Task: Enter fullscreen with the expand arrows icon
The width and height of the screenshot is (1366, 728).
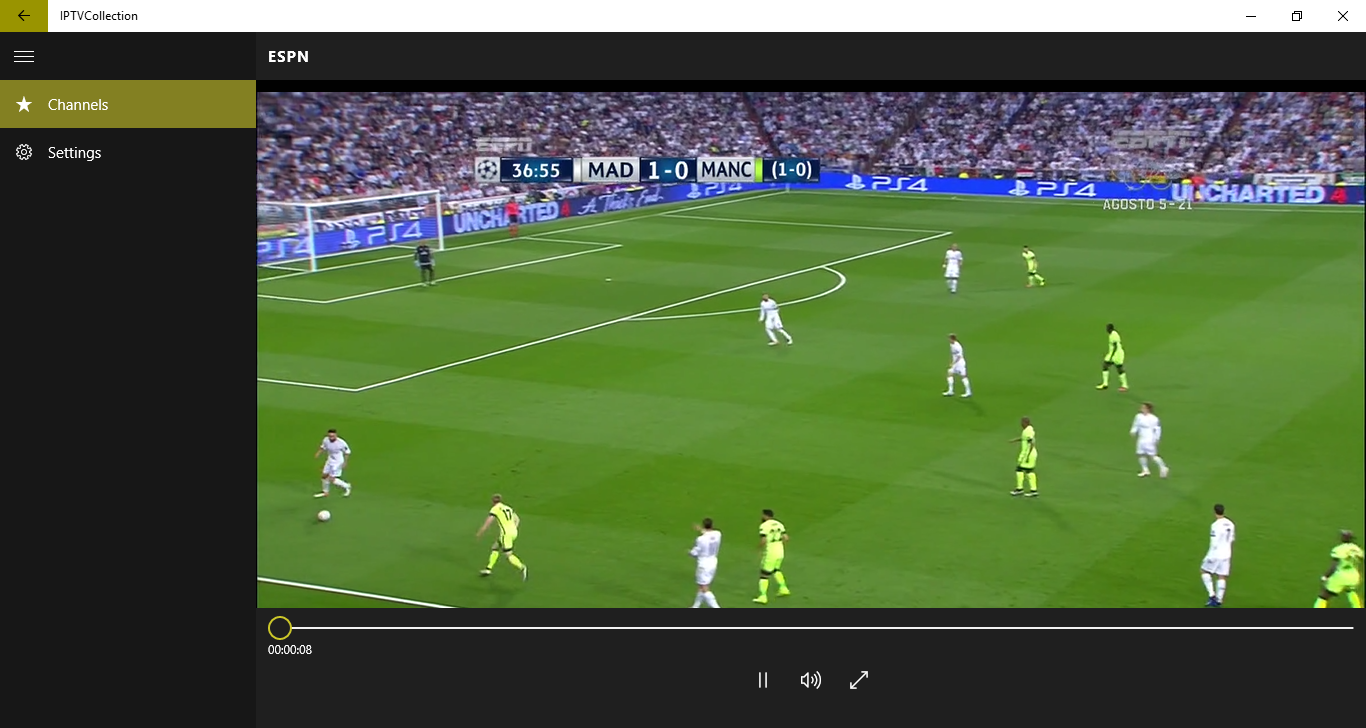Action: [x=858, y=680]
